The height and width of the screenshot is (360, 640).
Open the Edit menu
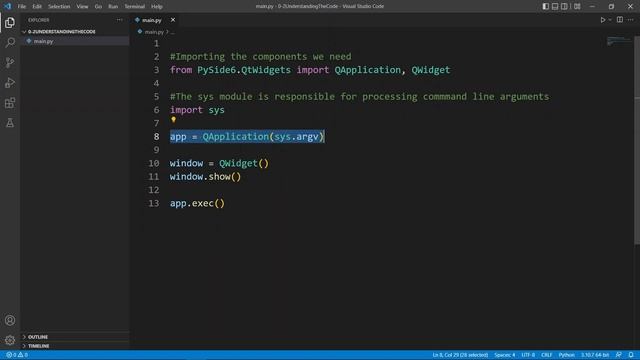pyautogui.click(x=37, y=6)
